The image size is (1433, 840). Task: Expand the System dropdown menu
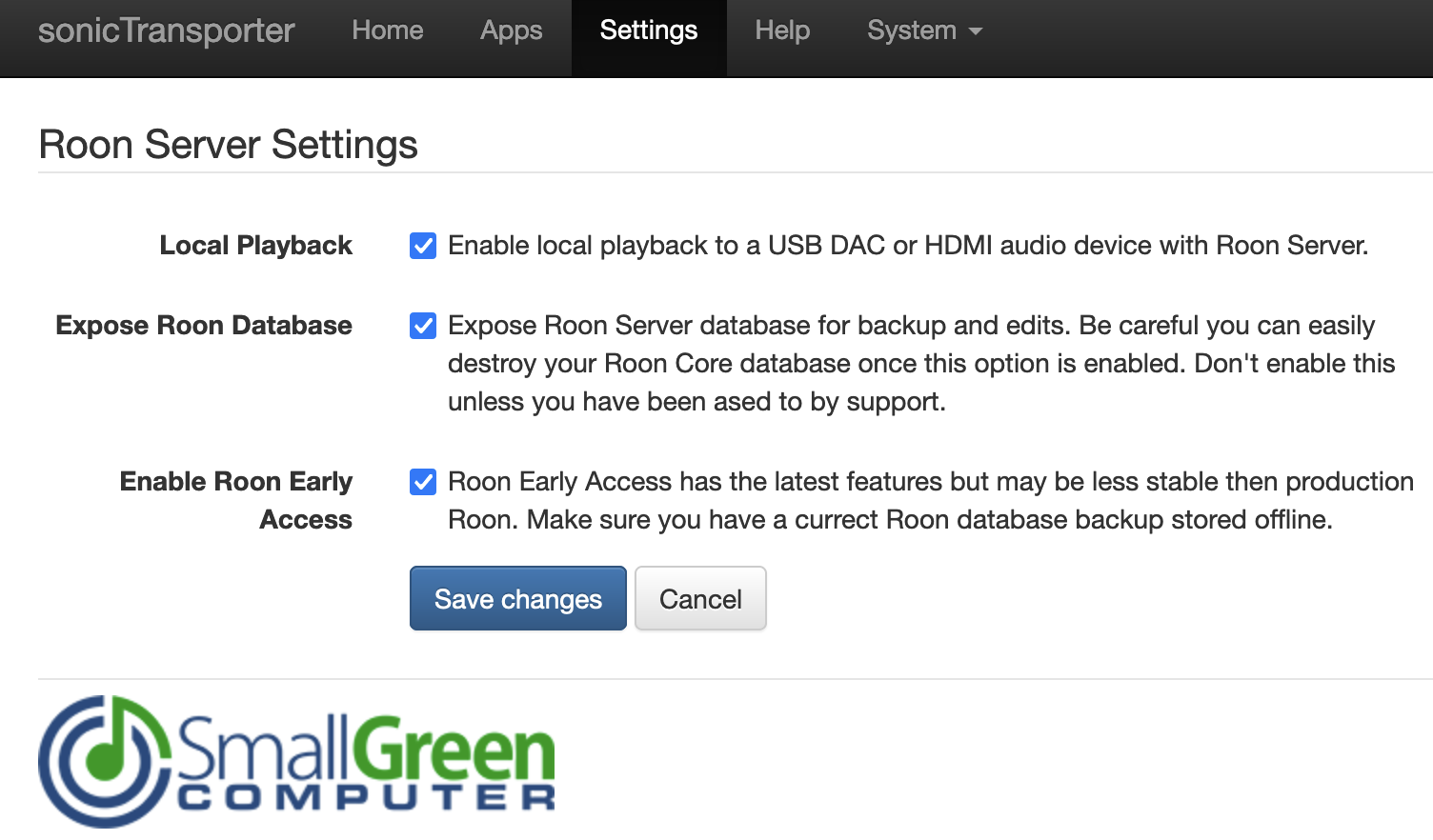pyautogui.click(x=924, y=30)
